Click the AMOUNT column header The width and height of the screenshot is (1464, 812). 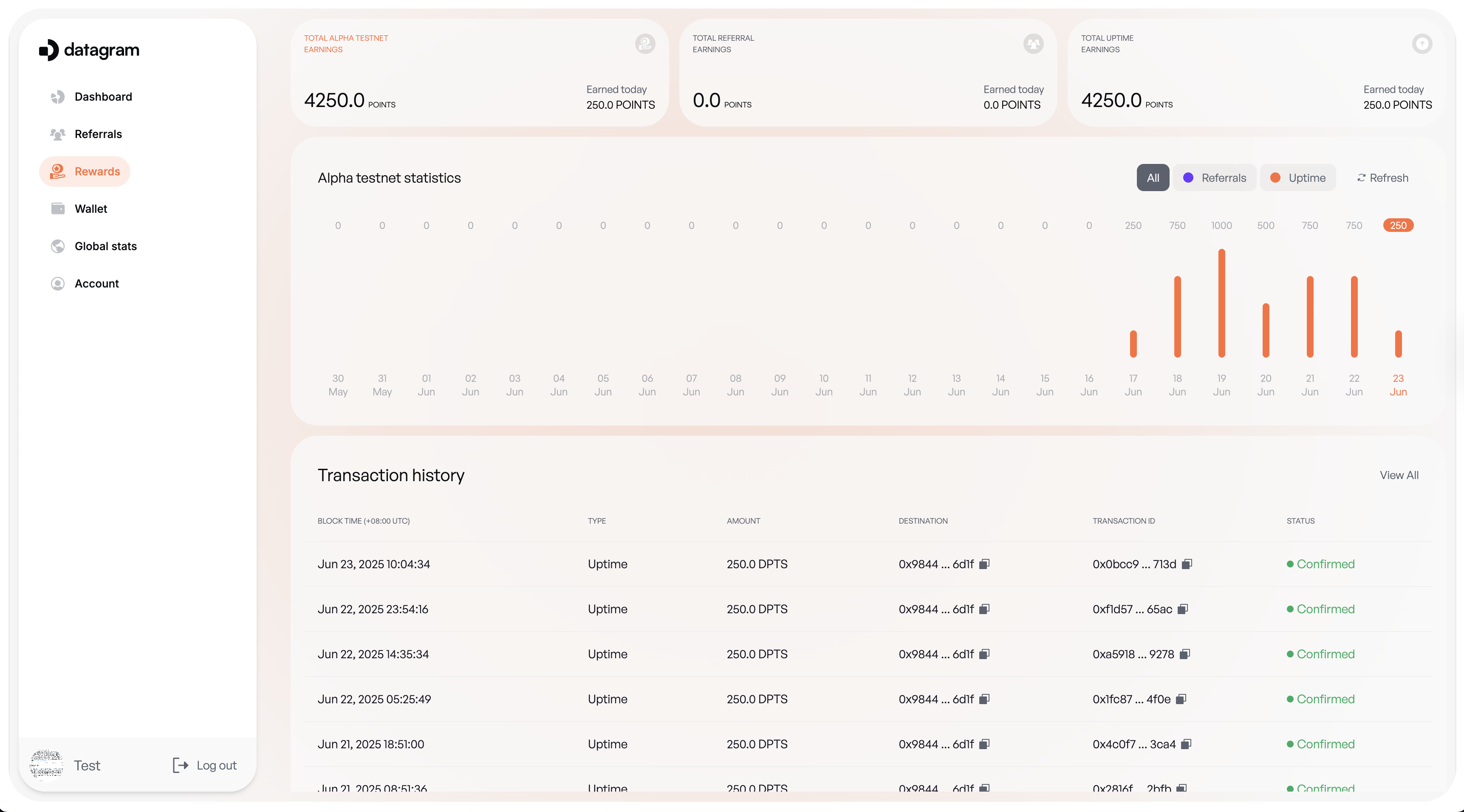click(x=743, y=521)
